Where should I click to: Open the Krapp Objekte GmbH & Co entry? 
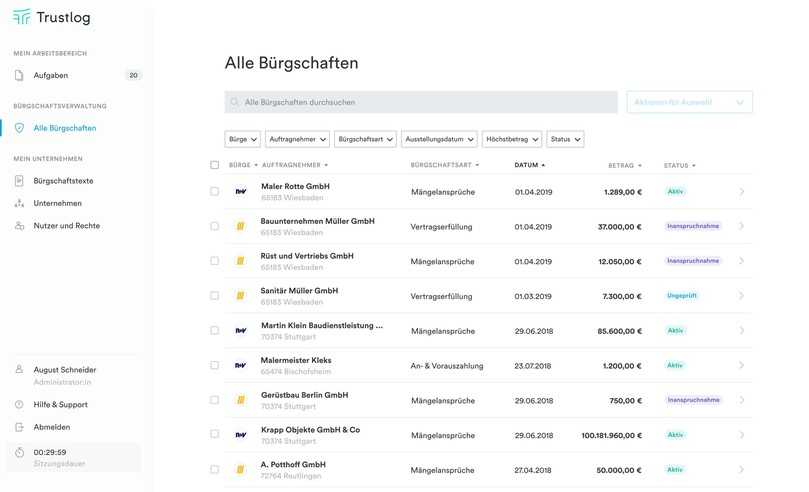[310, 430]
